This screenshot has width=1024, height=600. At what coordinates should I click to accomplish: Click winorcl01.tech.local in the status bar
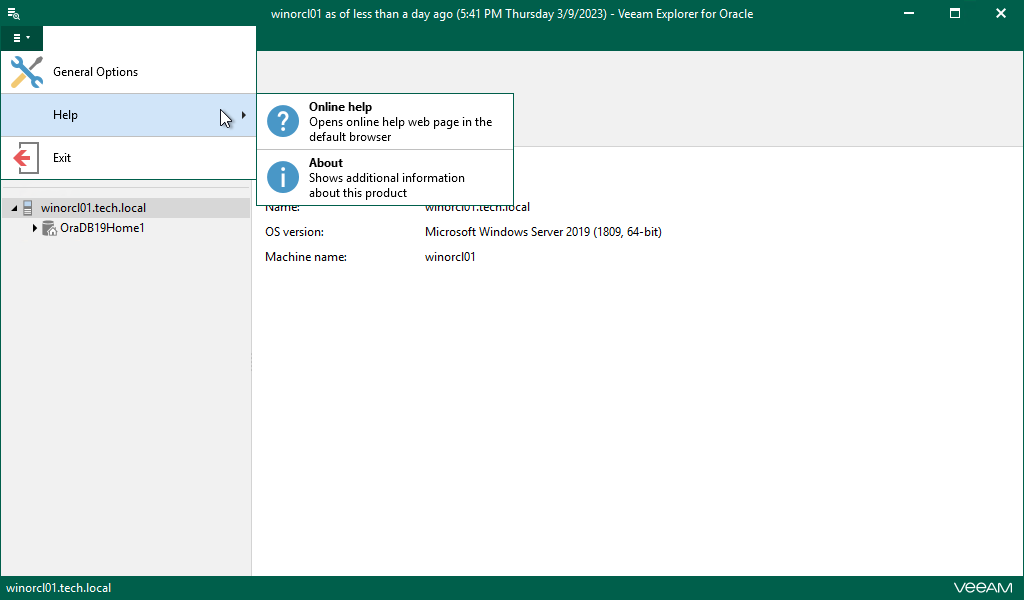point(58,588)
